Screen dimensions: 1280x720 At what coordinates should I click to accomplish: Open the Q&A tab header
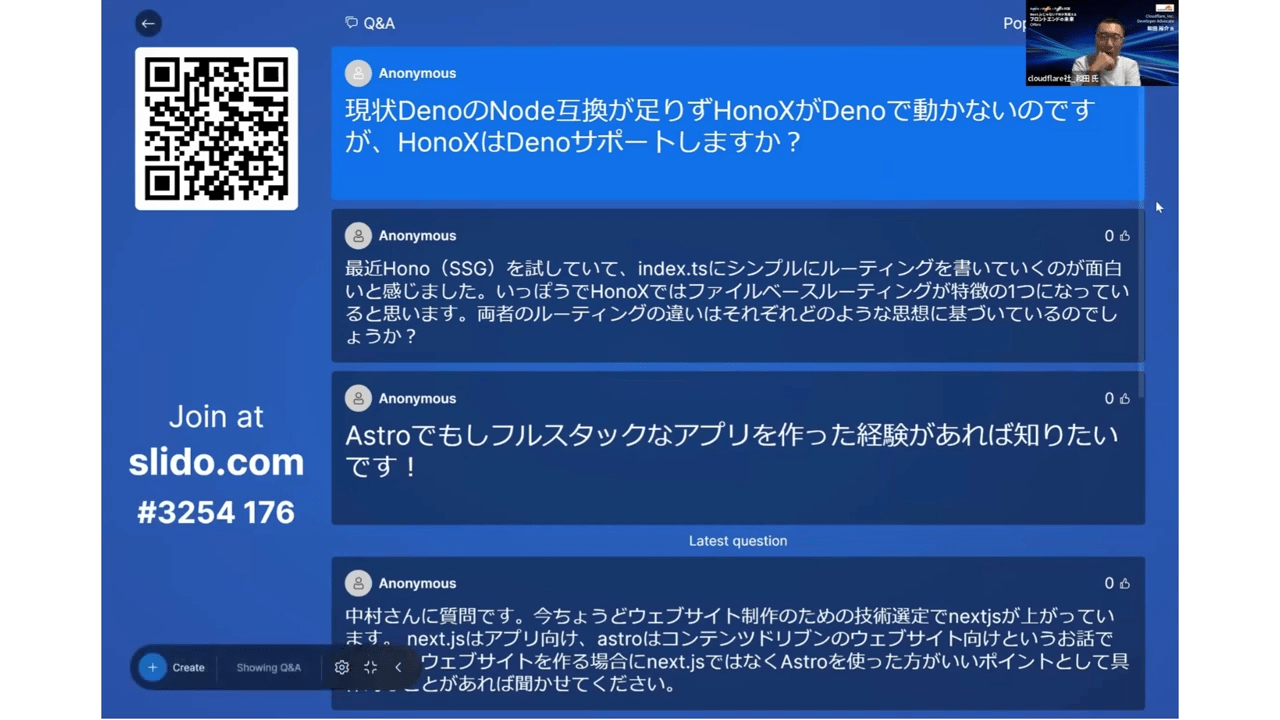370,23
